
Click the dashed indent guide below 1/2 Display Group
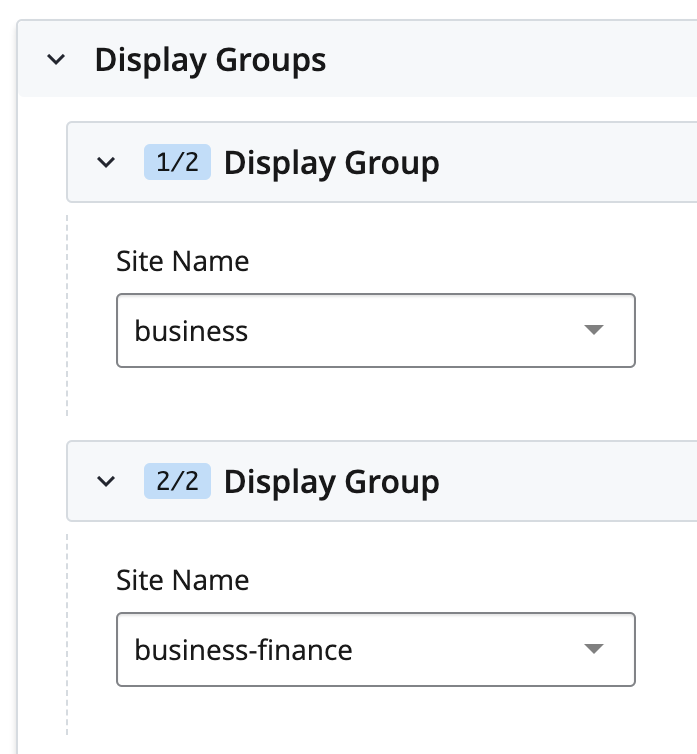click(x=67, y=315)
